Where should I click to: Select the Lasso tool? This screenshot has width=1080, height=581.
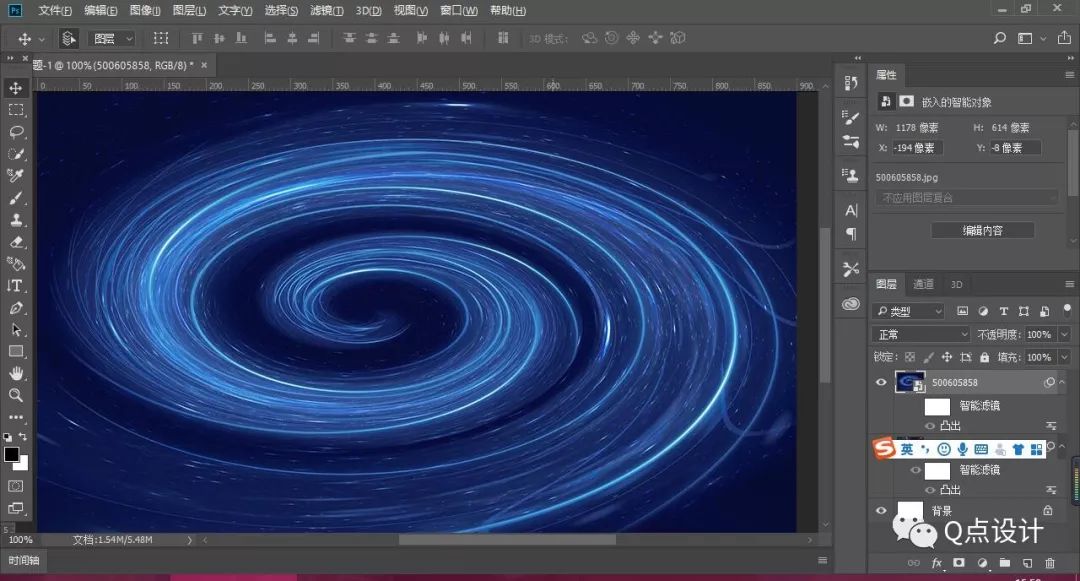point(16,132)
